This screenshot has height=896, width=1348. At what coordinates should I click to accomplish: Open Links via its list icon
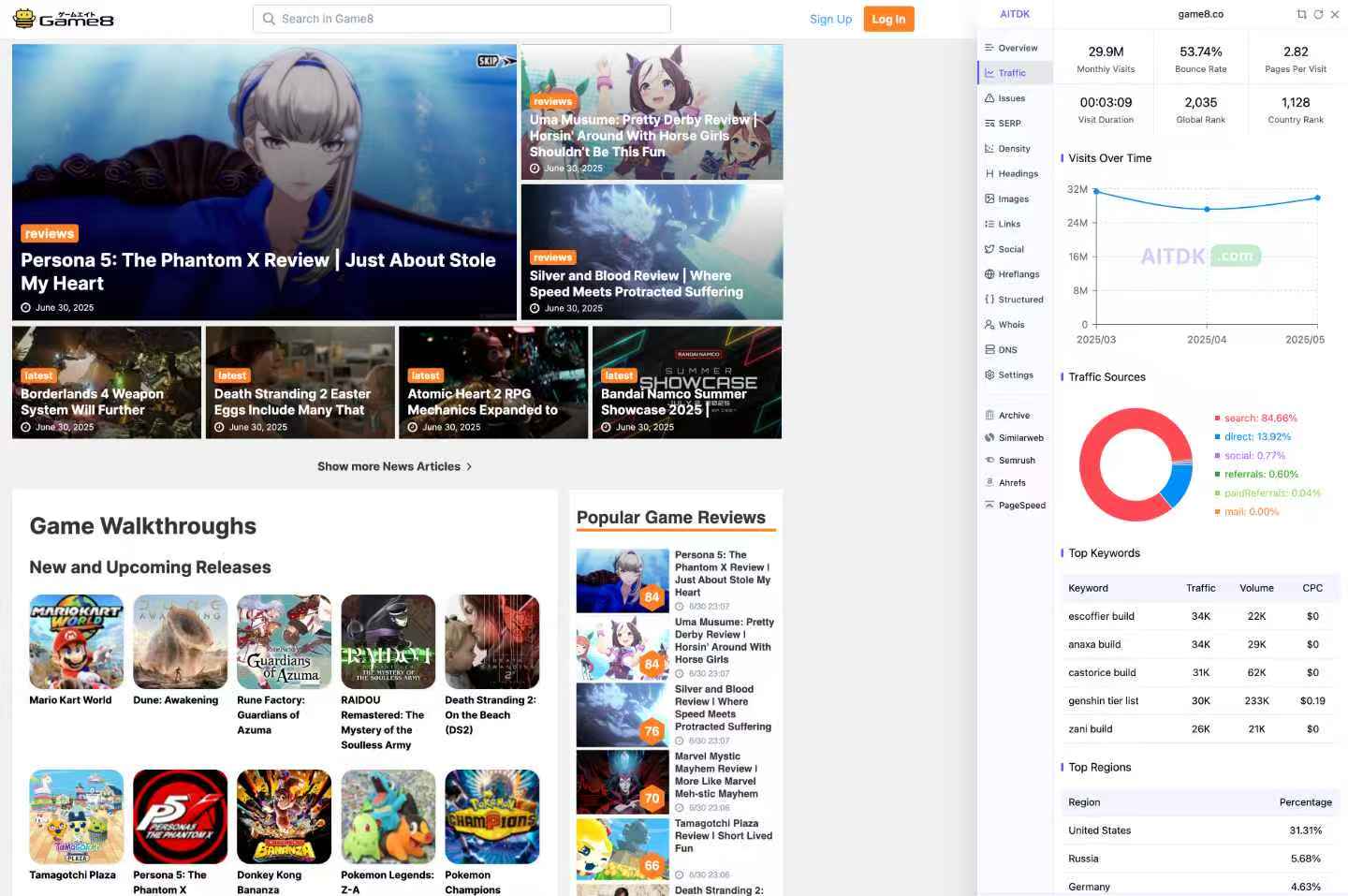coord(989,224)
